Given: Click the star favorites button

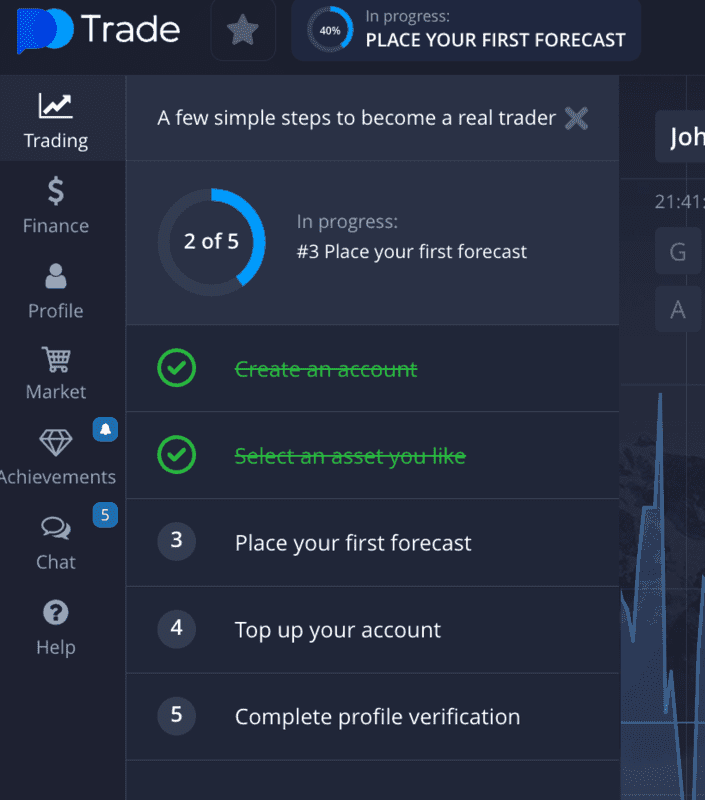Looking at the screenshot, I should [x=243, y=30].
